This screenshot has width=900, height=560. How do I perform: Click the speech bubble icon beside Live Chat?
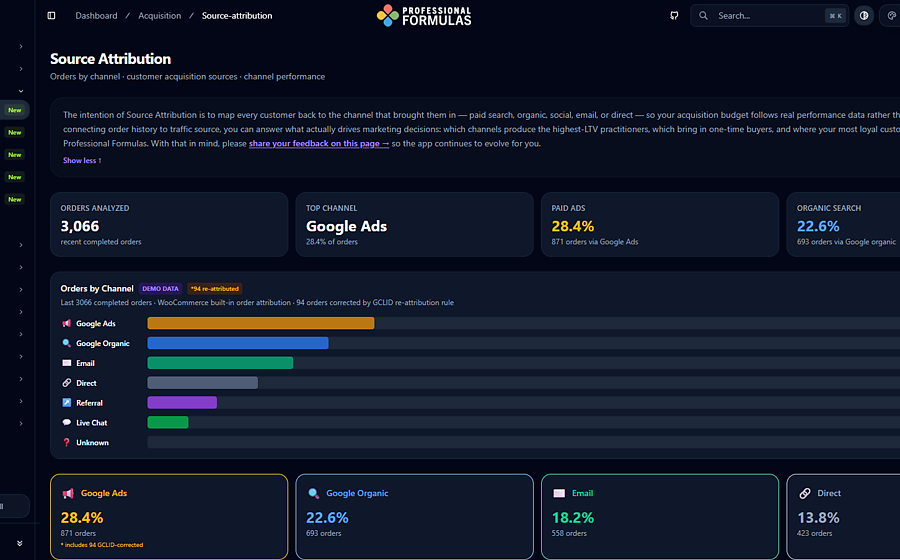click(x=67, y=422)
